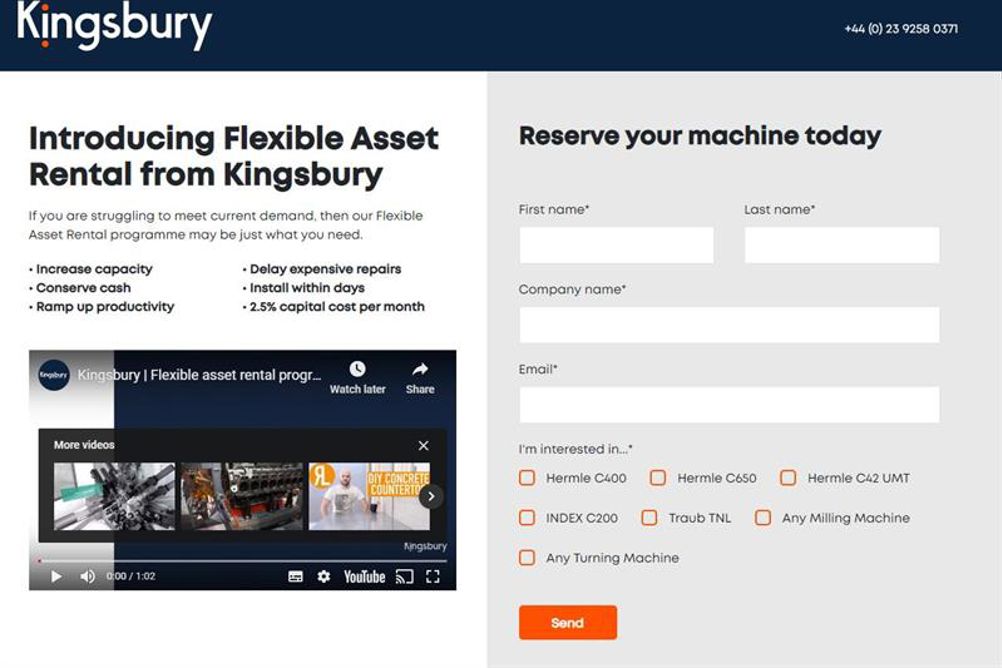Click the First name input field
This screenshot has width=1002, height=668.
[616, 245]
